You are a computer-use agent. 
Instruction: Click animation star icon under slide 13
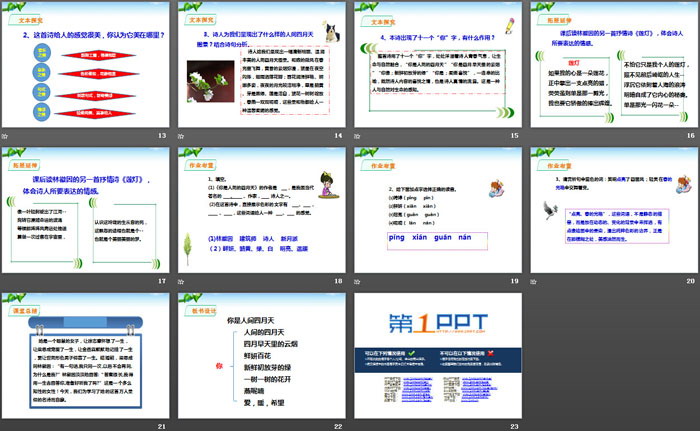click(5, 136)
